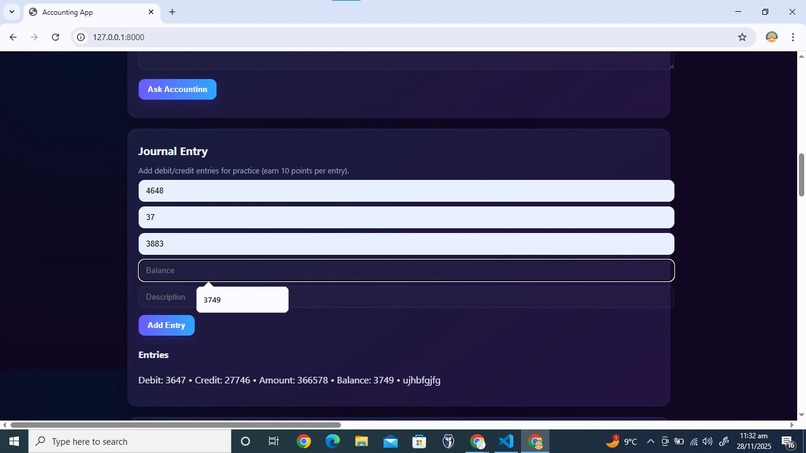Click the scroll-down arrow of vertical scrollbar
The image size is (806, 453).
click(x=801, y=415)
